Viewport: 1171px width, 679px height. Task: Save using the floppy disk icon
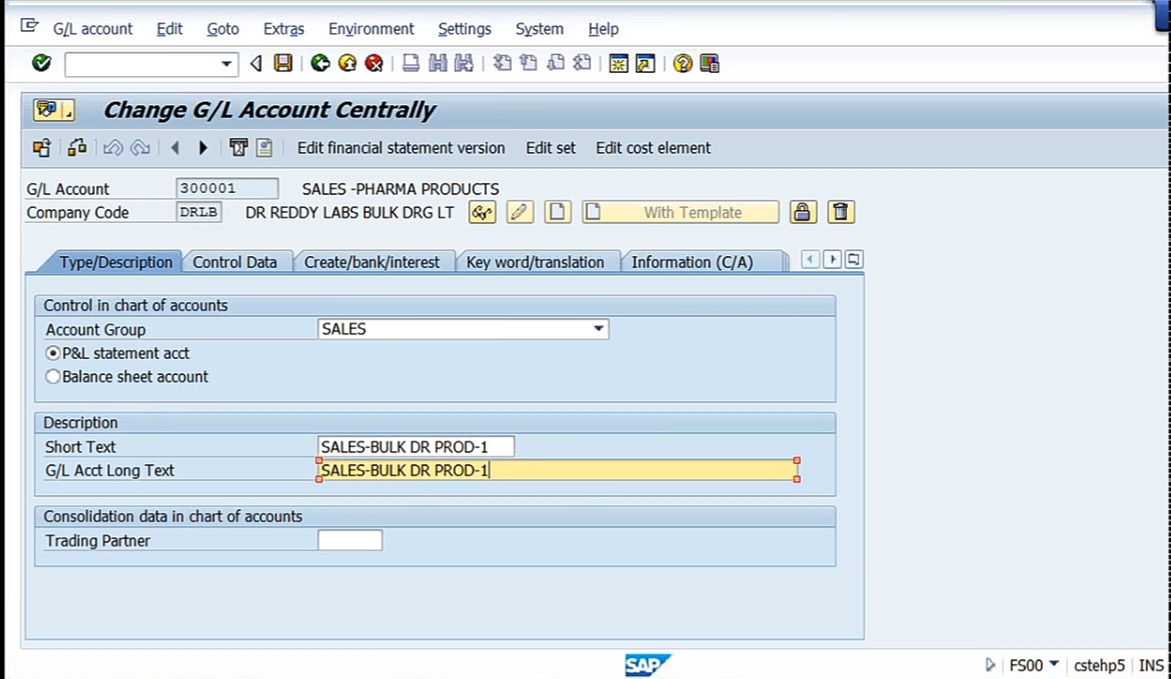[x=283, y=63]
